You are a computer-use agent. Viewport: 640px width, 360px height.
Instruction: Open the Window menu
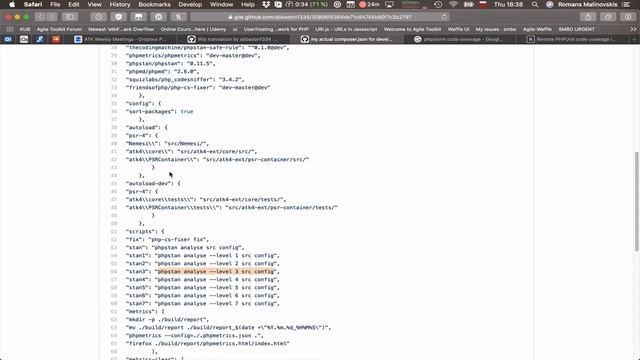click(221, 4)
